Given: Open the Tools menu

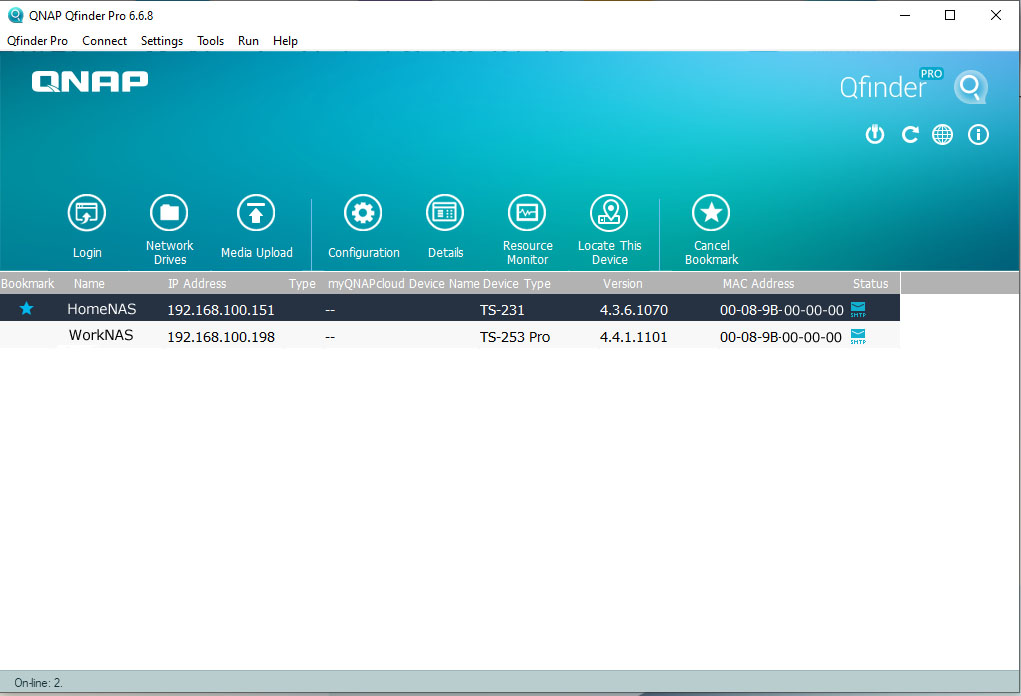Looking at the screenshot, I should [210, 41].
